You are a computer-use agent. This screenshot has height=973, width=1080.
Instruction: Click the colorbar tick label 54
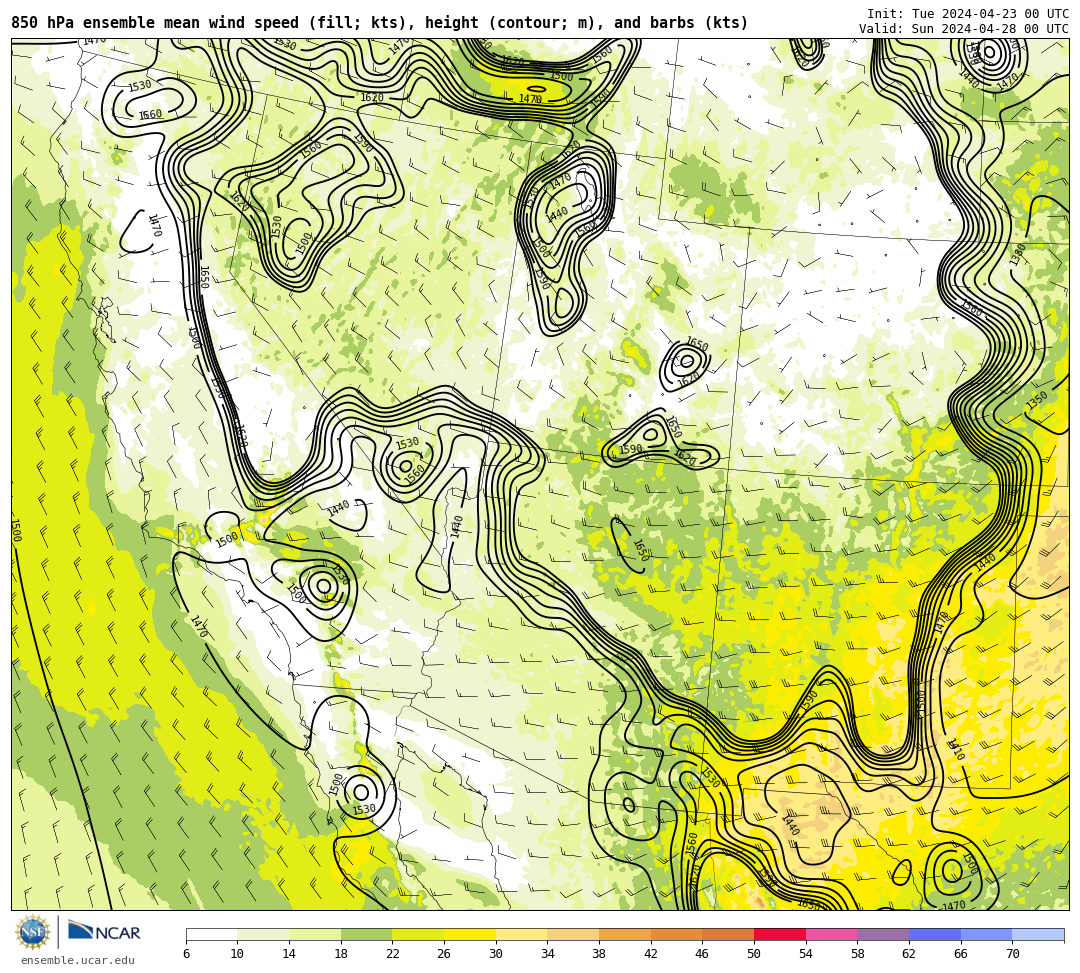(x=806, y=954)
